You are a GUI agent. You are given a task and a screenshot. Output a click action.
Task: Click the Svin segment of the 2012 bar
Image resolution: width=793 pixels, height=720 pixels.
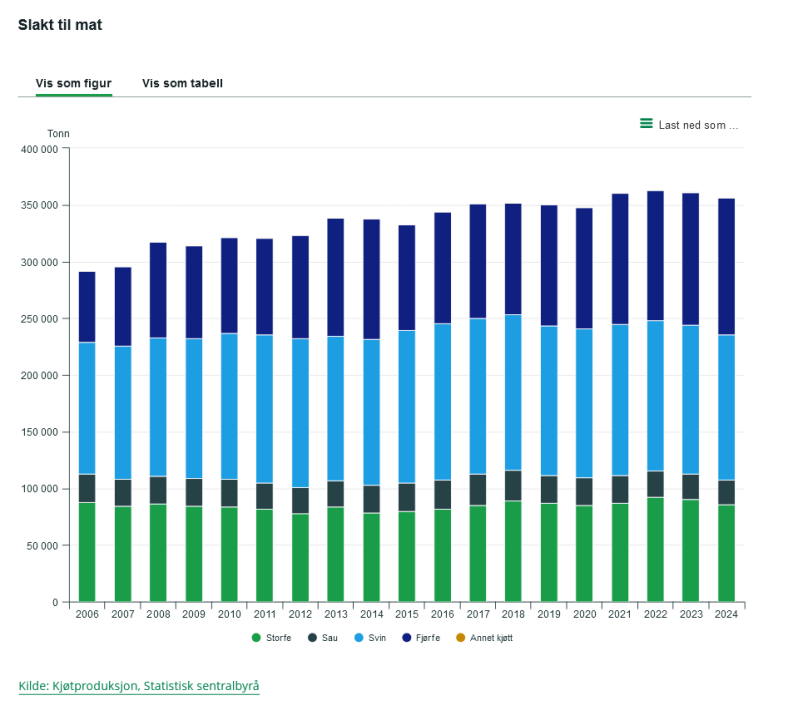point(300,413)
